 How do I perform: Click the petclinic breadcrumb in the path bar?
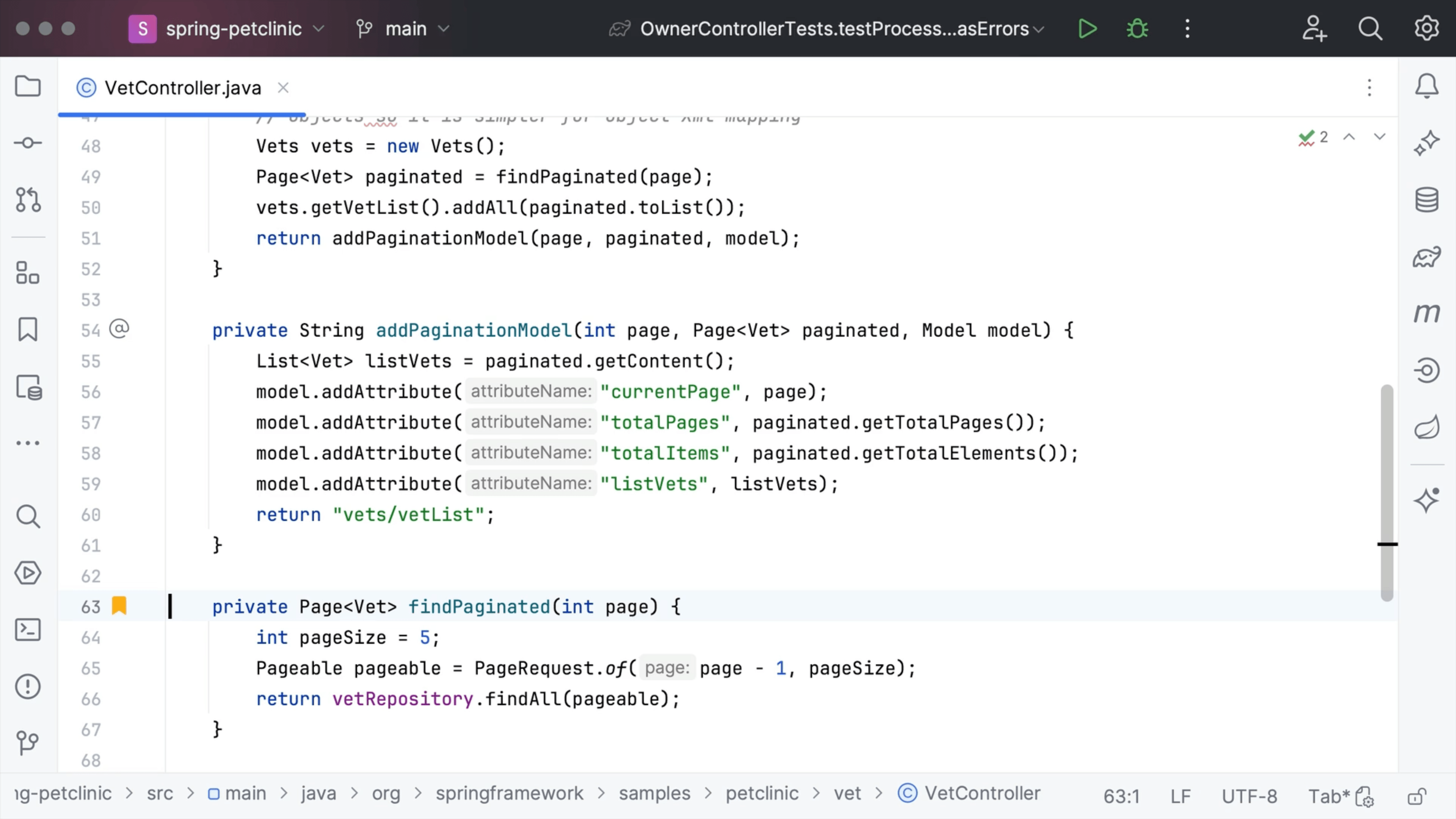(x=761, y=794)
